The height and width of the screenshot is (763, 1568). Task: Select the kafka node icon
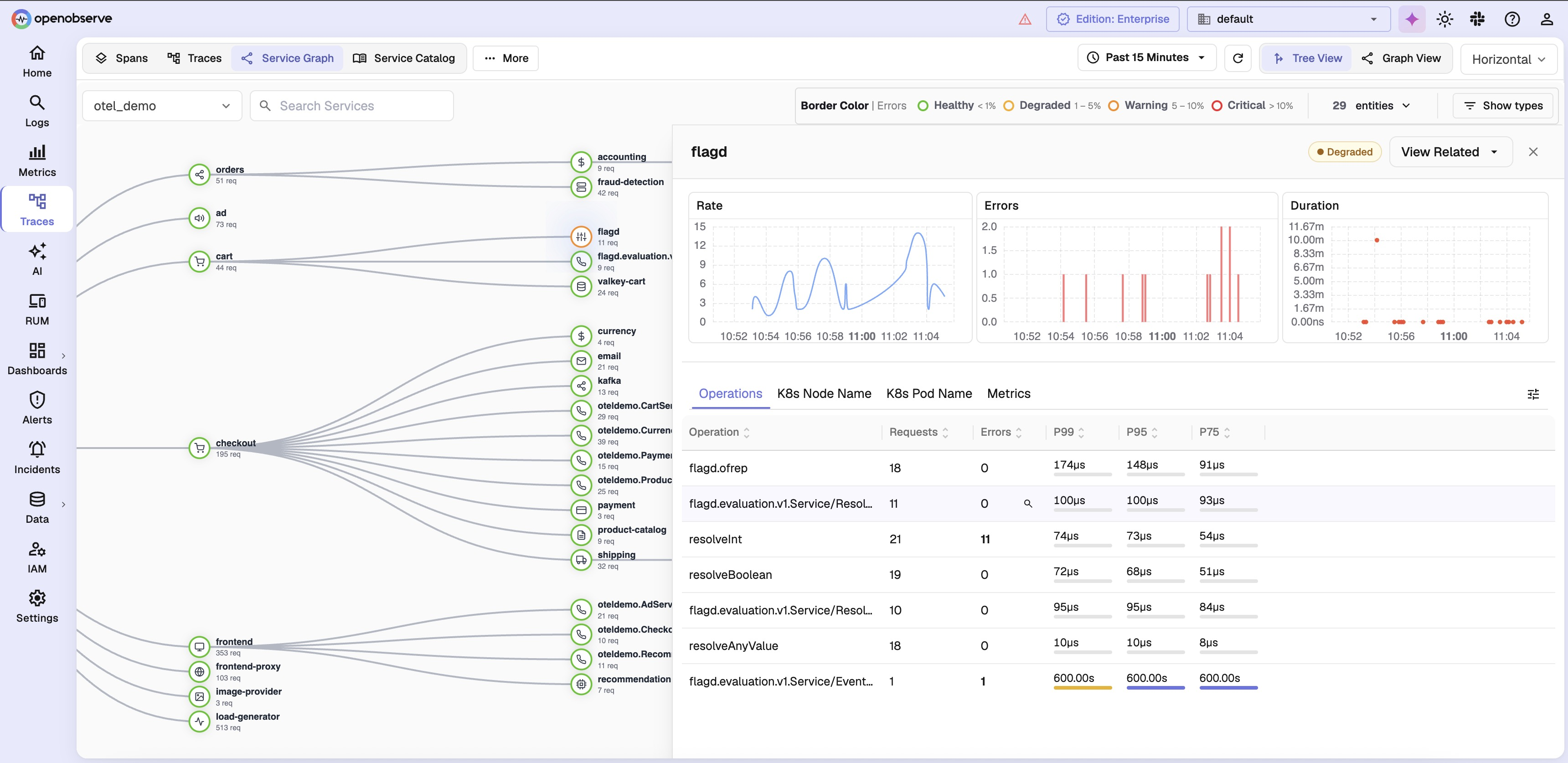coord(581,386)
